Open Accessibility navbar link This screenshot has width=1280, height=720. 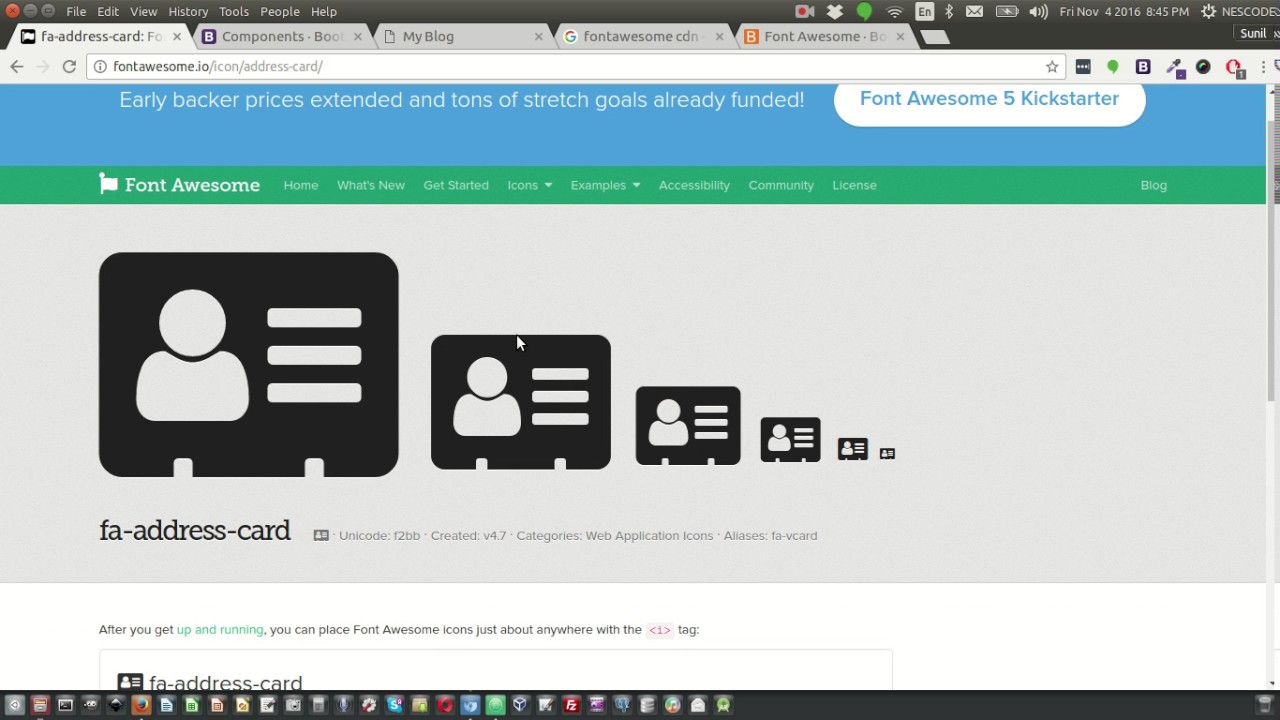(x=694, y=185)
